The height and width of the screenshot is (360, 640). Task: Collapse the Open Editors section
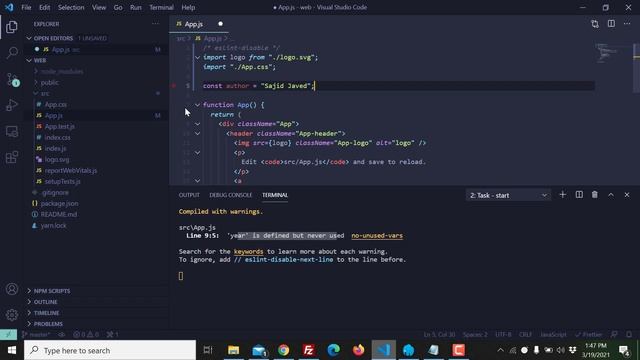click(29, 38)
